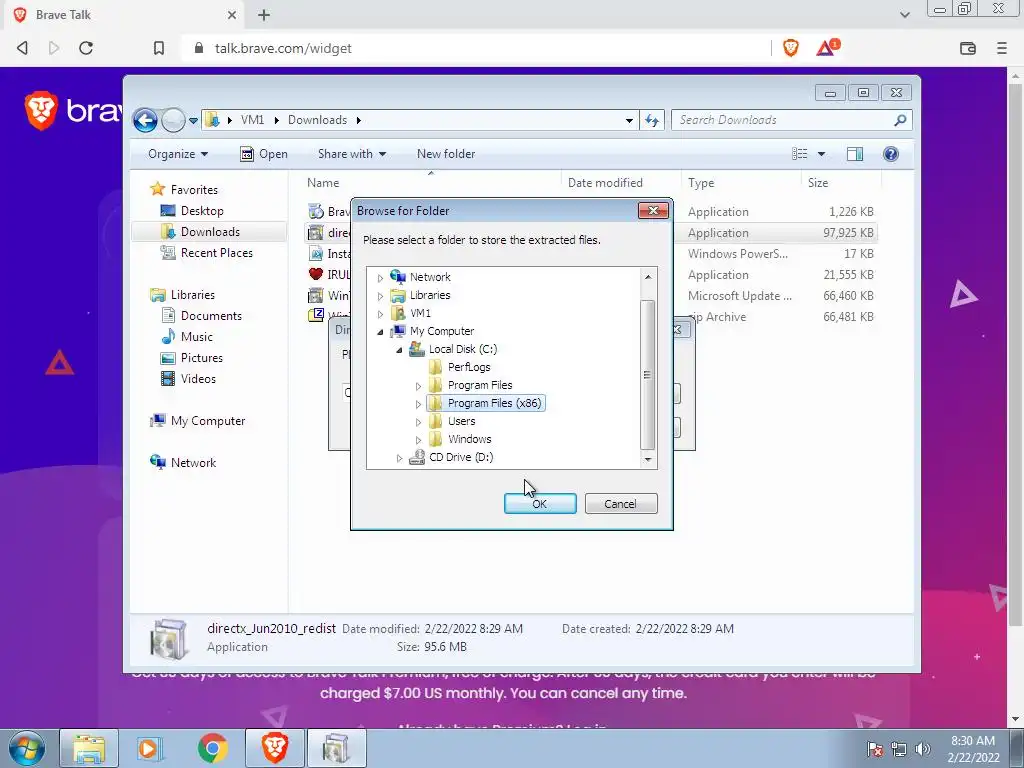
Task: Click the My Computer icon in dialog tree
Action: pos(398,331)
